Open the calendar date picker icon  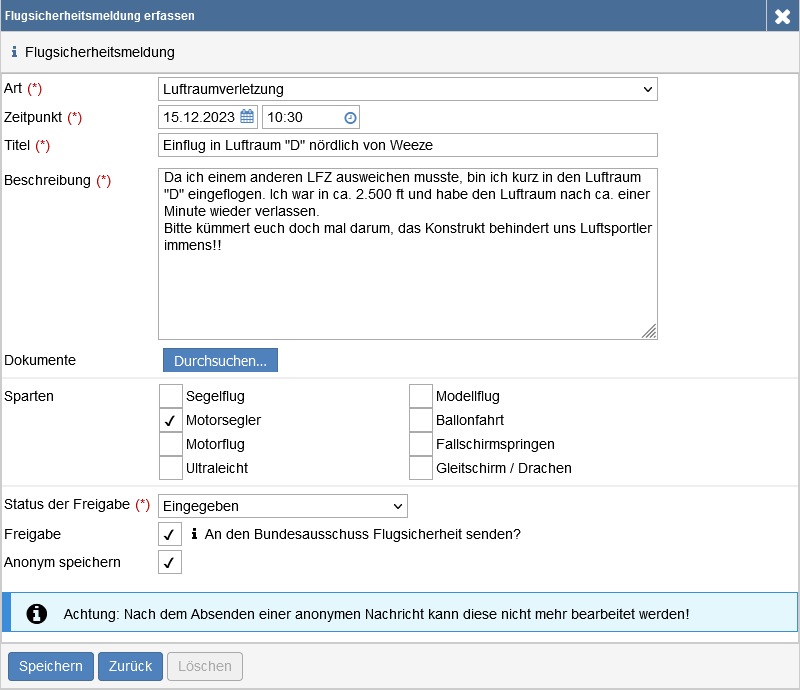point(247,117)
